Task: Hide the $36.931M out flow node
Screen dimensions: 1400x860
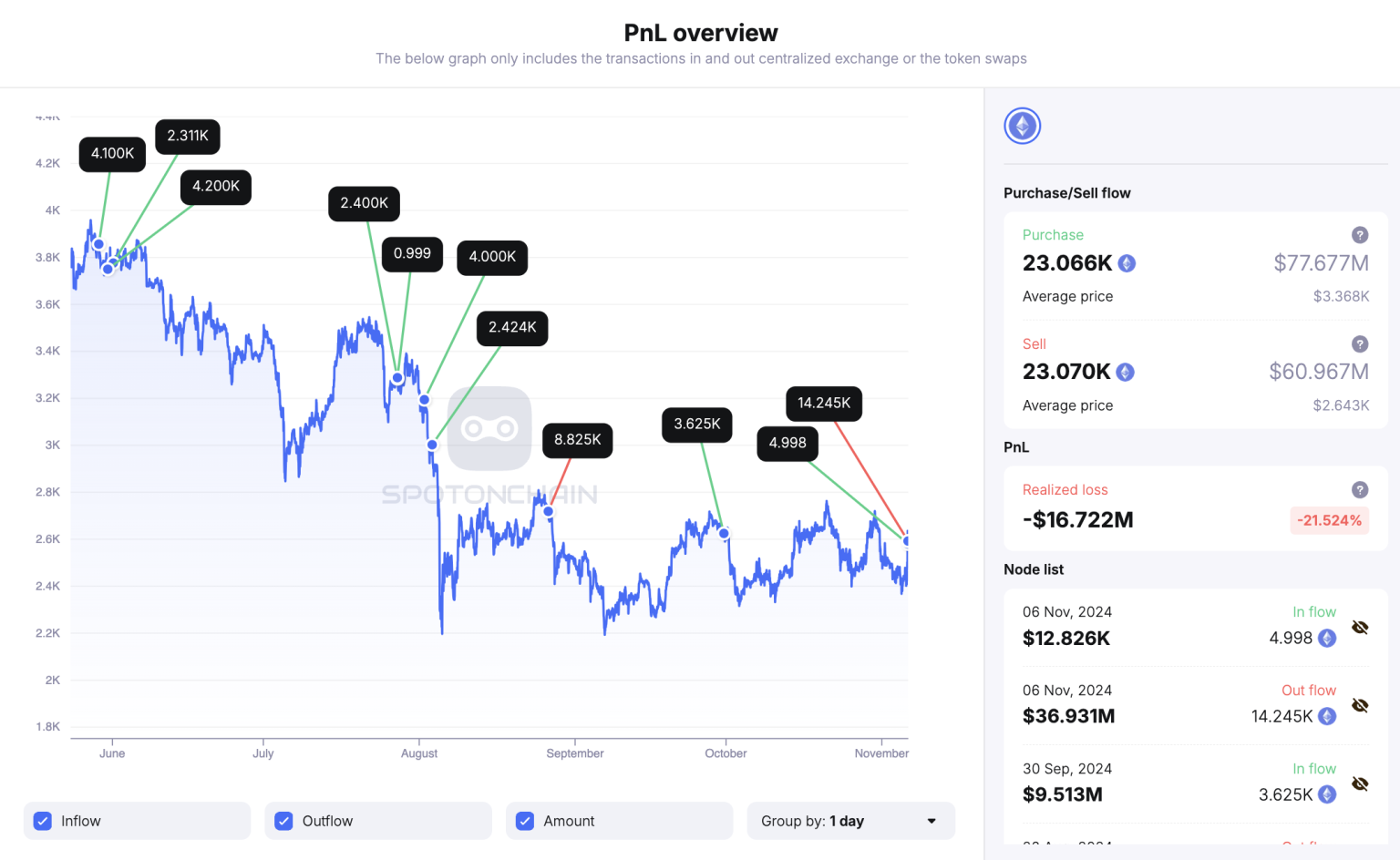Action: point(1360,706)
